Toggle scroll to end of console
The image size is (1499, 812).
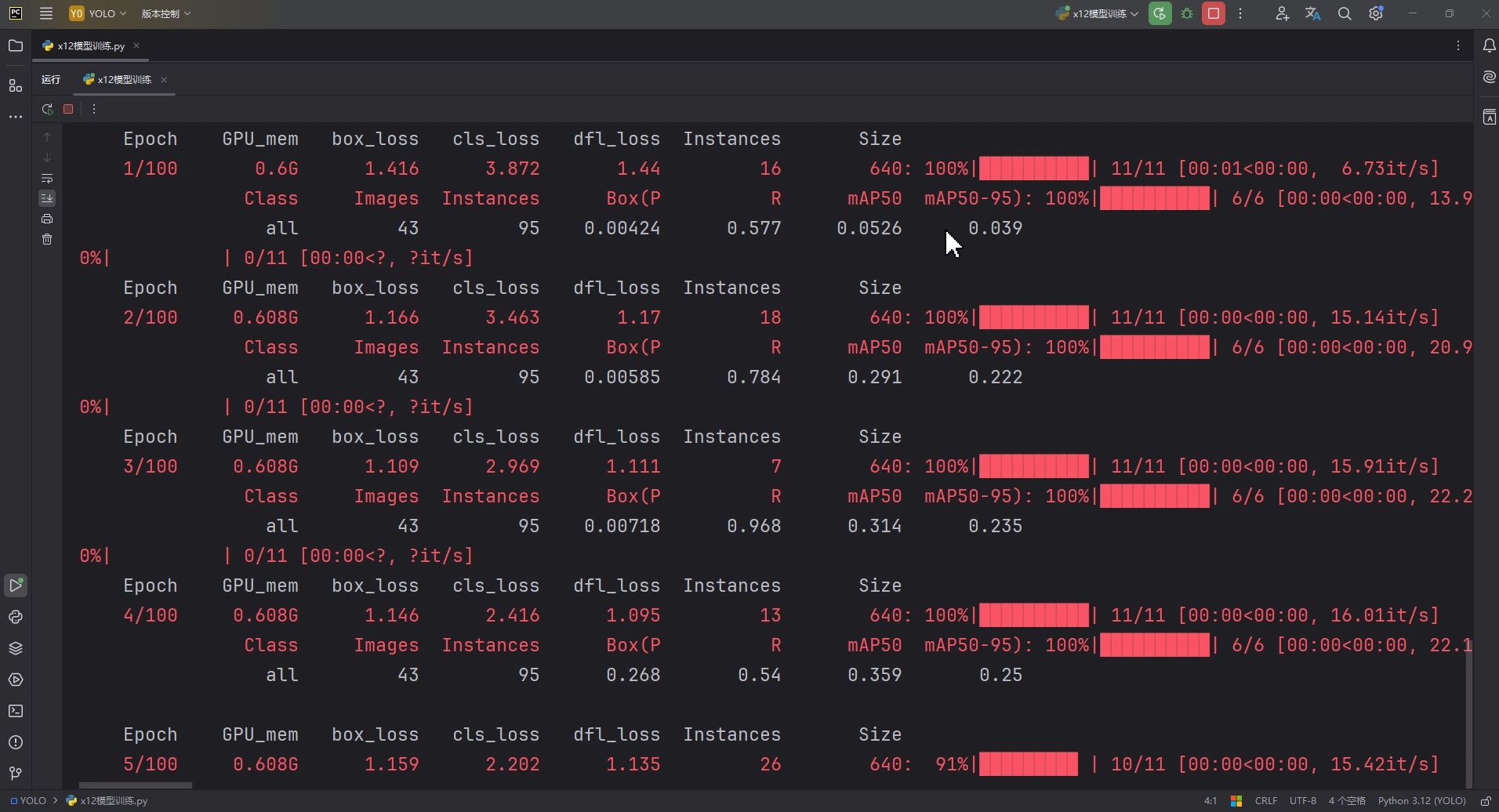point(47,198)
